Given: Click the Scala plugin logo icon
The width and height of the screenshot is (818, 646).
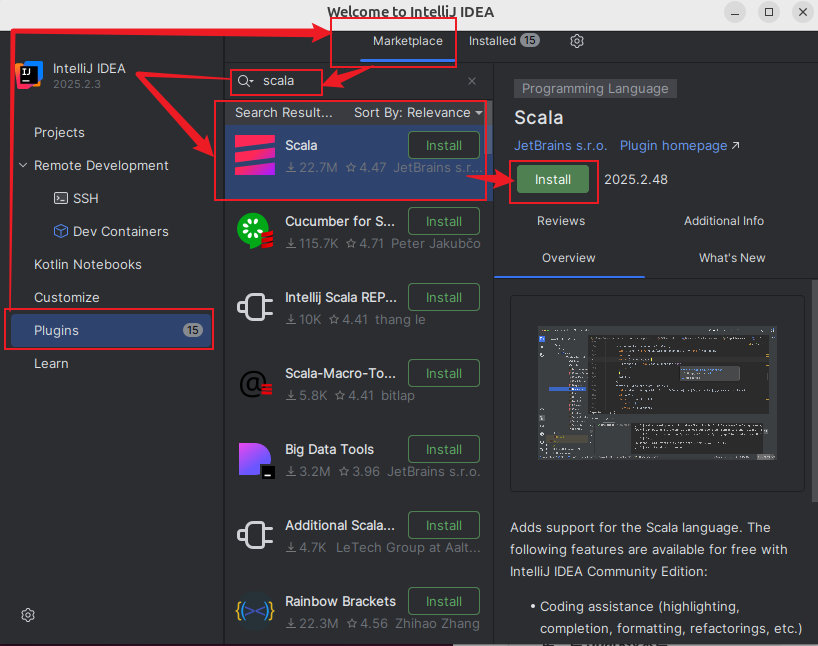Looking at the screenshot, I should tap(255, 155).
